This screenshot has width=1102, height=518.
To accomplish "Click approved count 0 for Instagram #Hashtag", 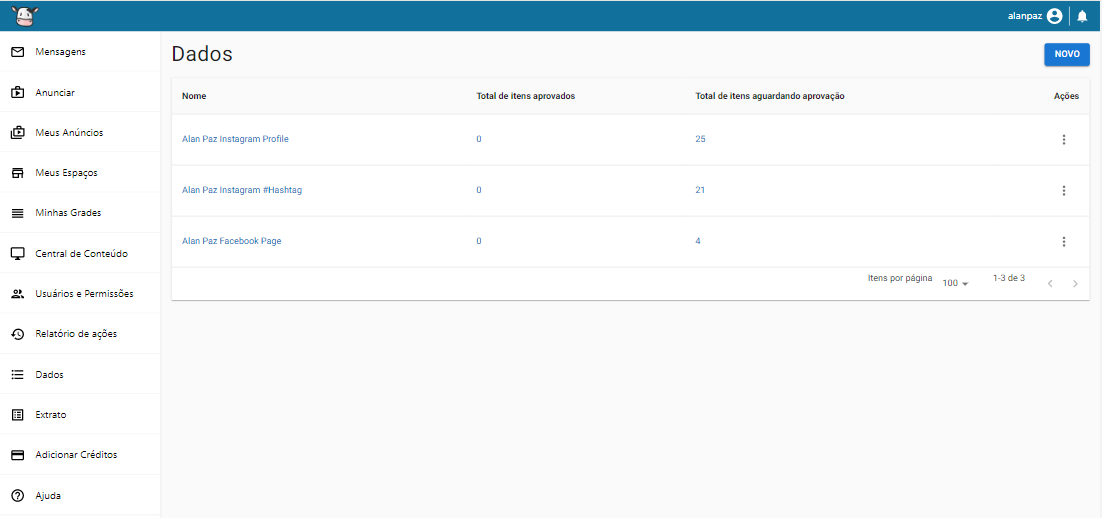I will click(x=479, y=190).
